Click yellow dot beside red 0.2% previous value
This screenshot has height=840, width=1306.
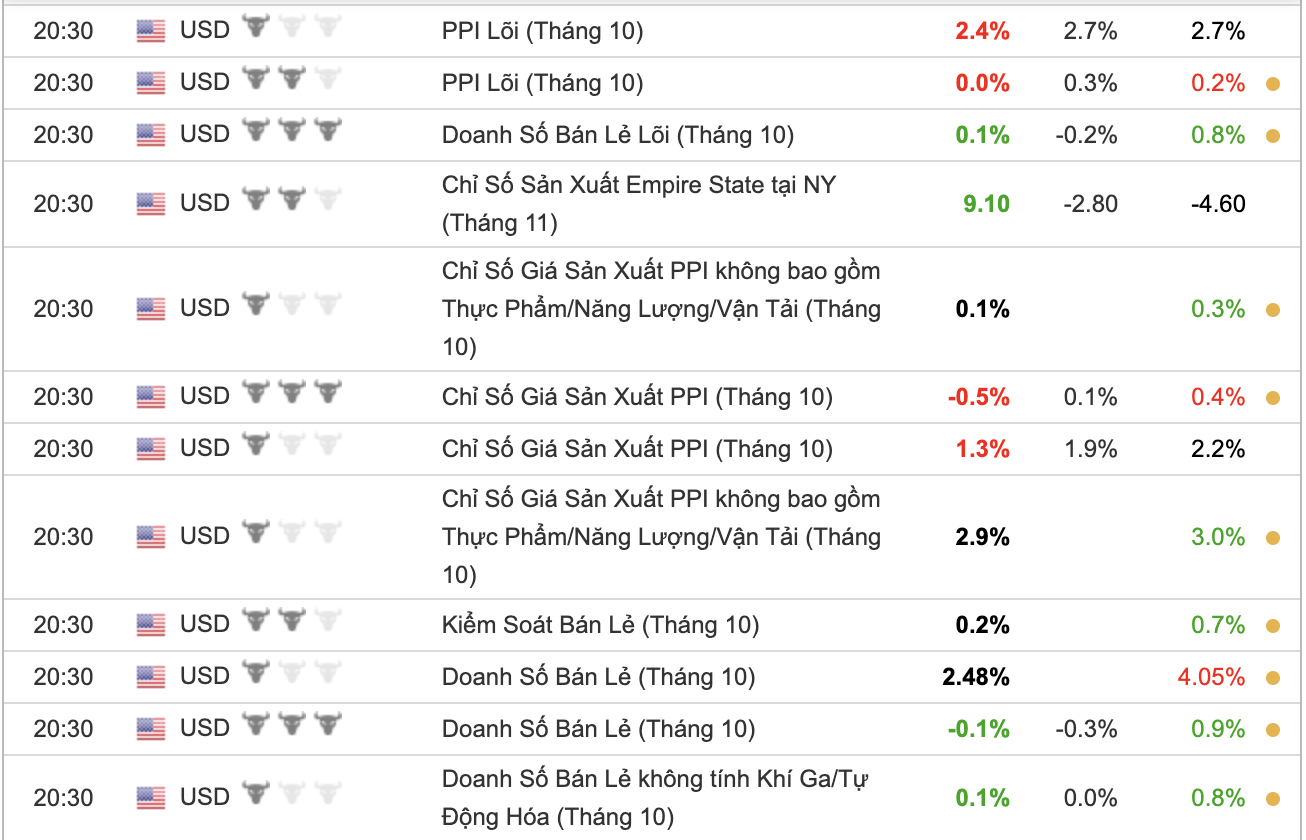1273,84
